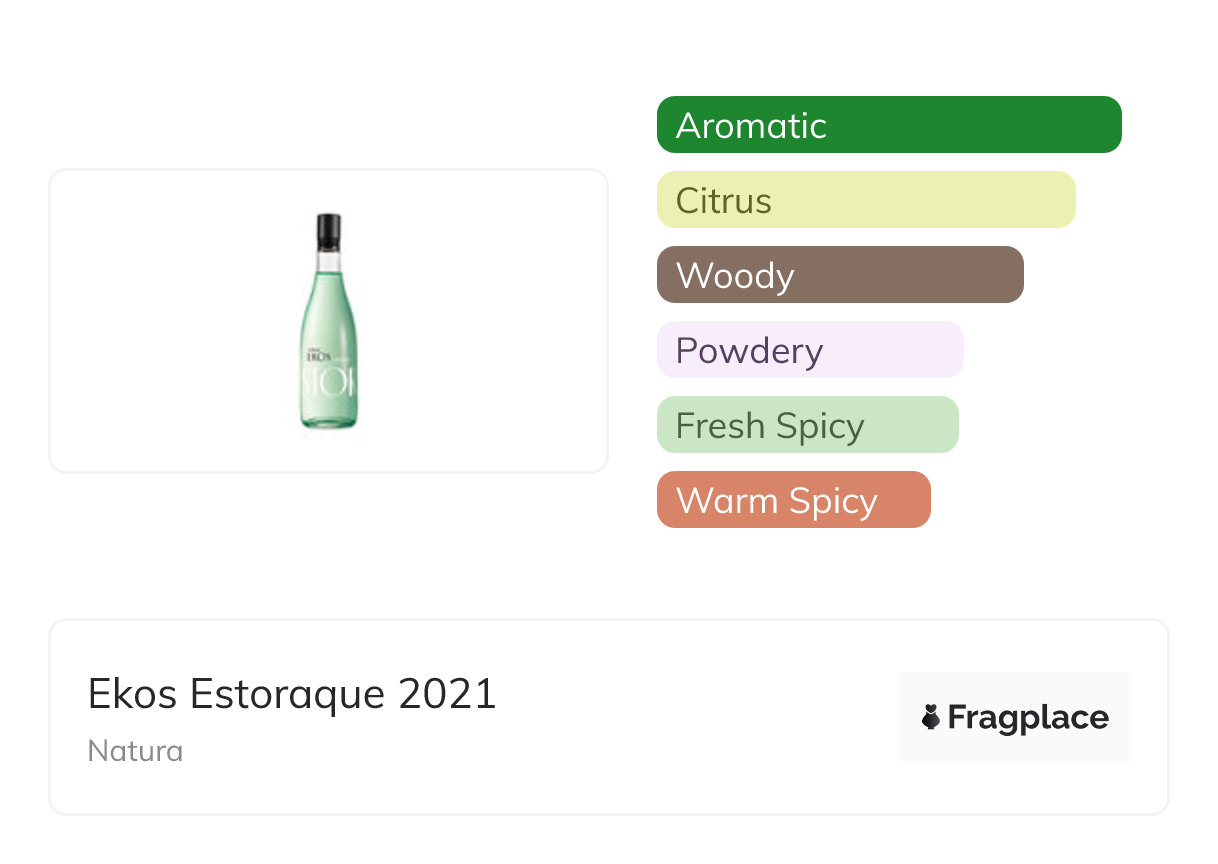Select the Fresh Spicy accord bar
1218x864 pixels.
(x=807, y=425)
